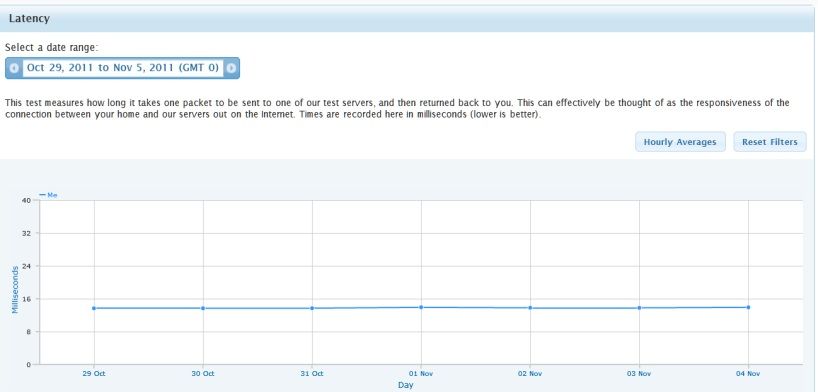Show Hourly Averages
Viewport: 818px width, 392px height.
680,142
